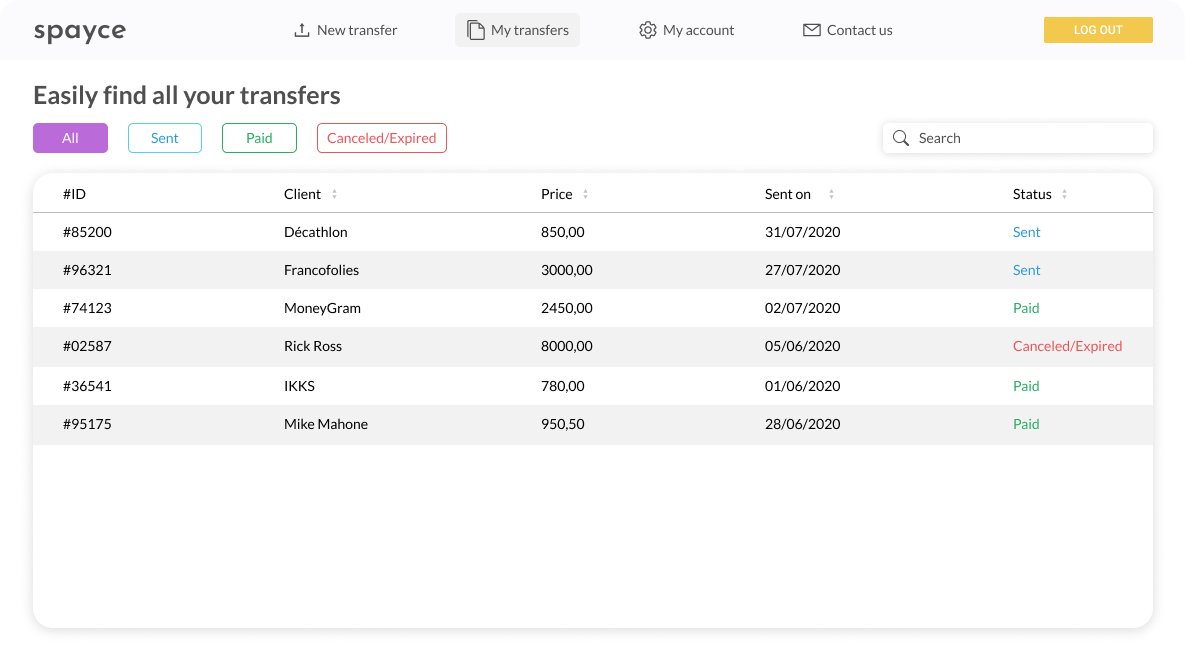Screen dimensions: 1185x654
Task: Filter transfers by Sent
Action: point(165,138)
